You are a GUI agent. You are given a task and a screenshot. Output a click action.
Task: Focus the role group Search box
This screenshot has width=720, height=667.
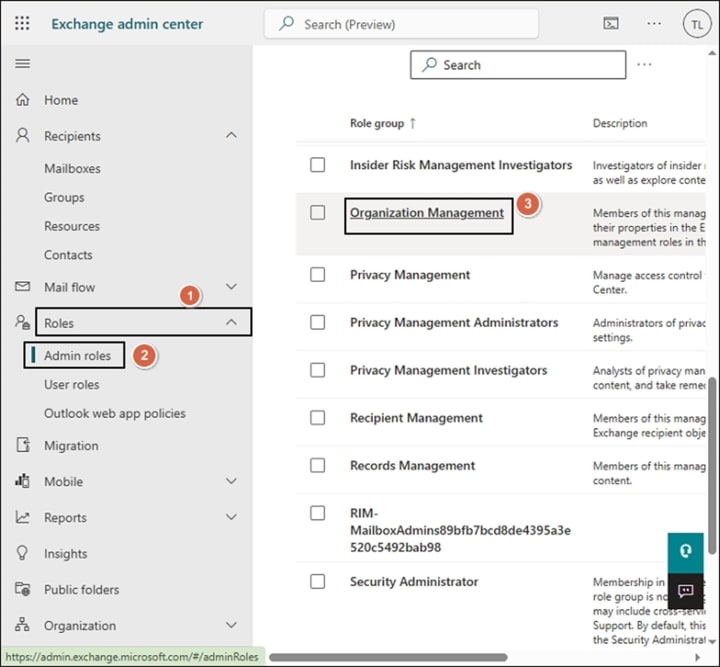click(x=518, y=65)
